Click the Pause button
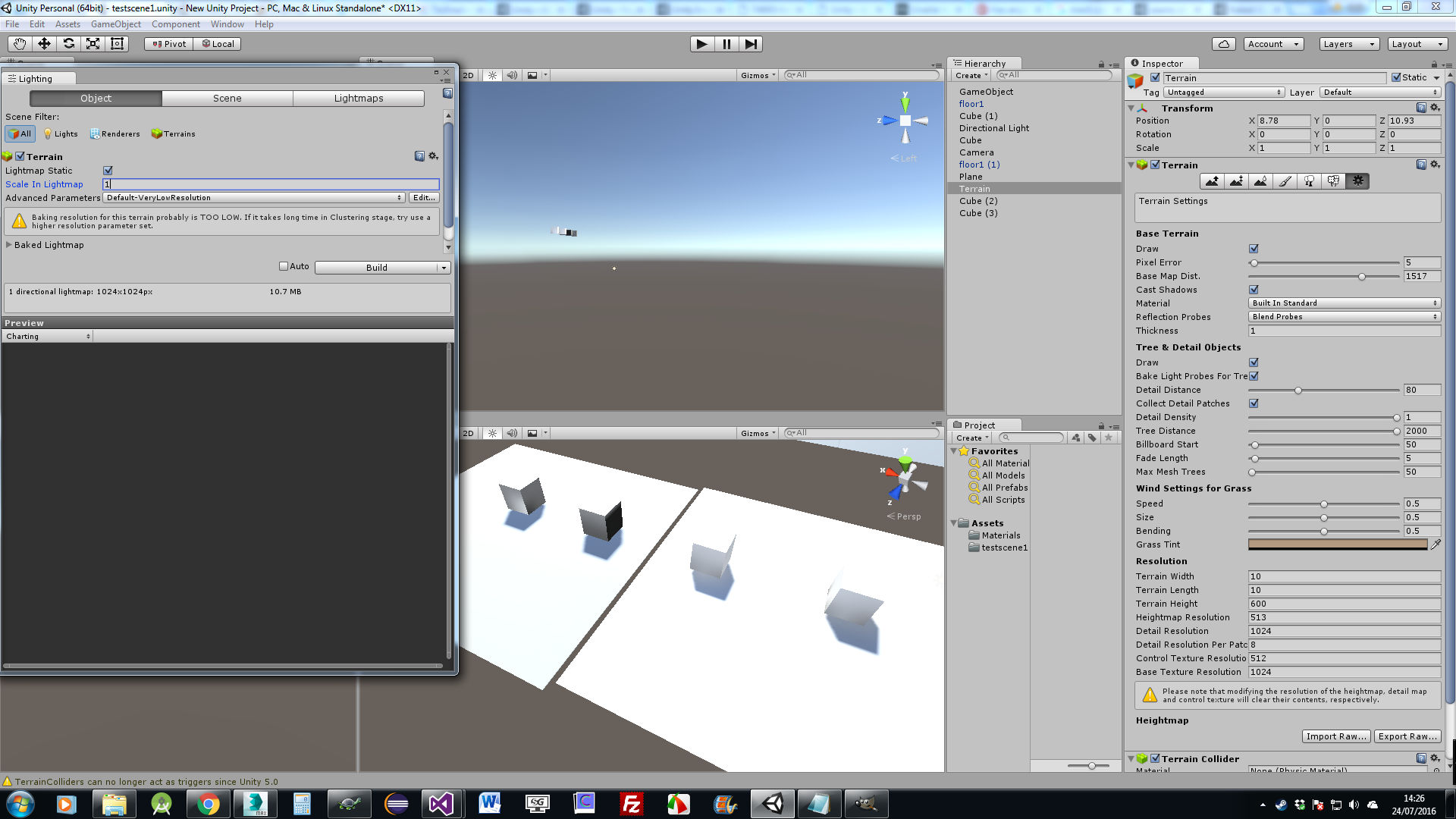This screenshot has width=1456, height=819. (x=726, y=44)
